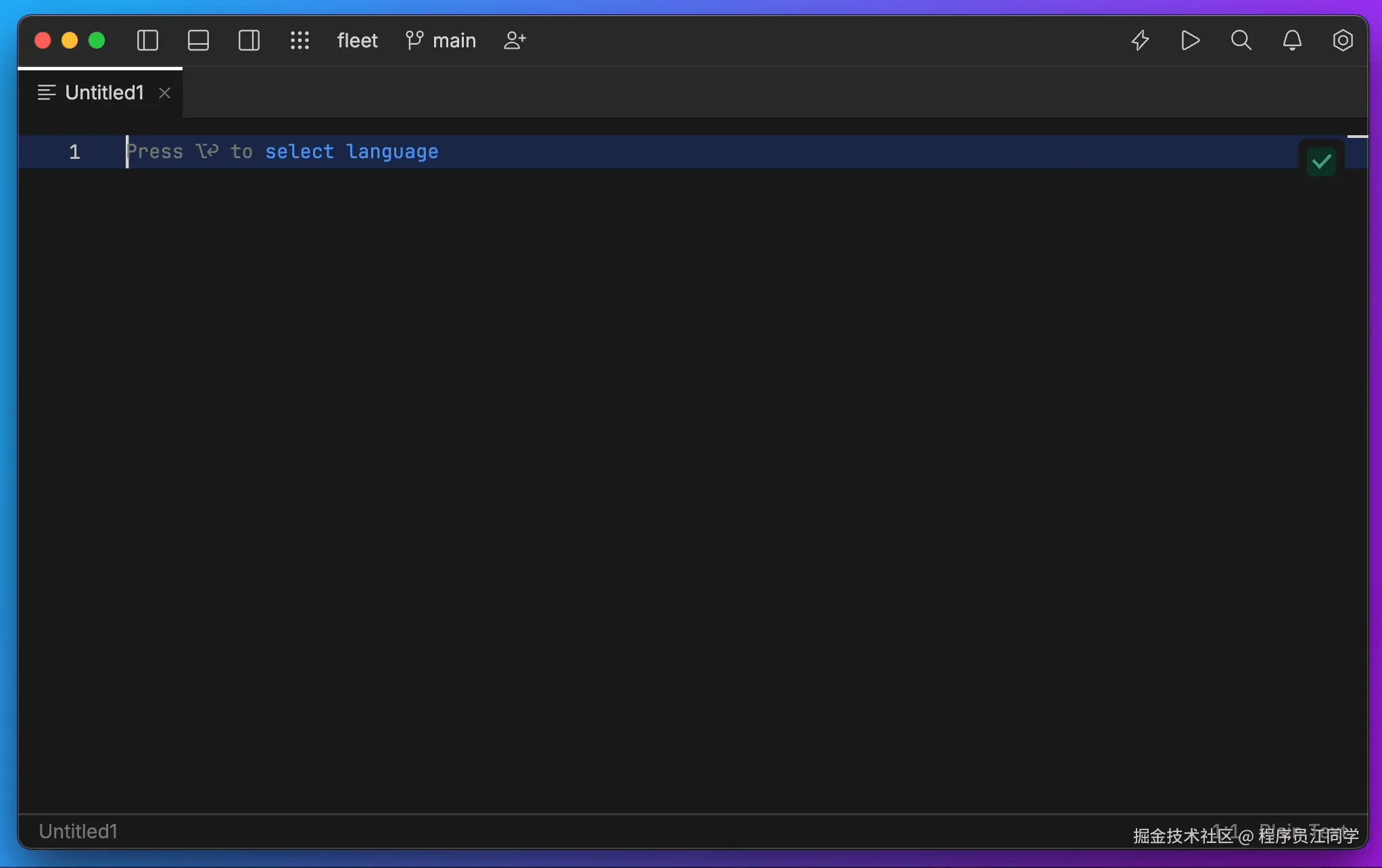The height and width of the screenshot is (868, 1382).
Task: Select the Untitled1 editor tab
Action: 104,93
